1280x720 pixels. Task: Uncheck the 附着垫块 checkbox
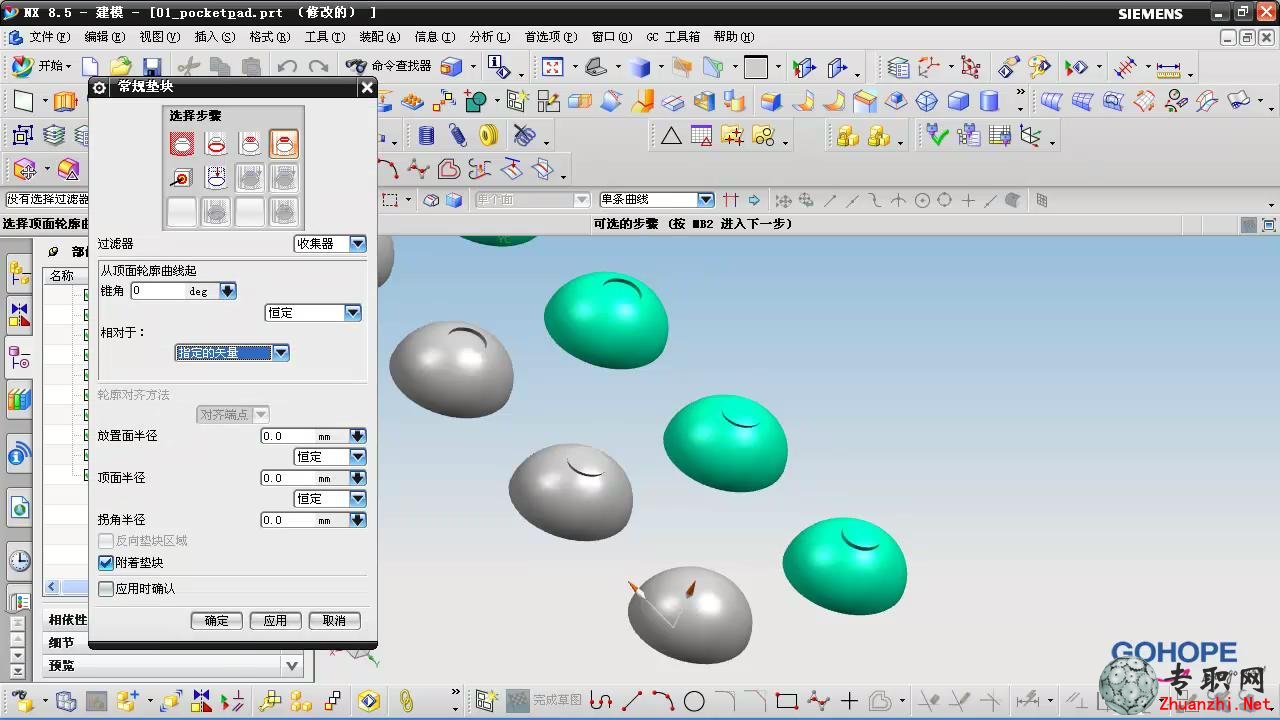pyautogui.click(x=106, y=563)
